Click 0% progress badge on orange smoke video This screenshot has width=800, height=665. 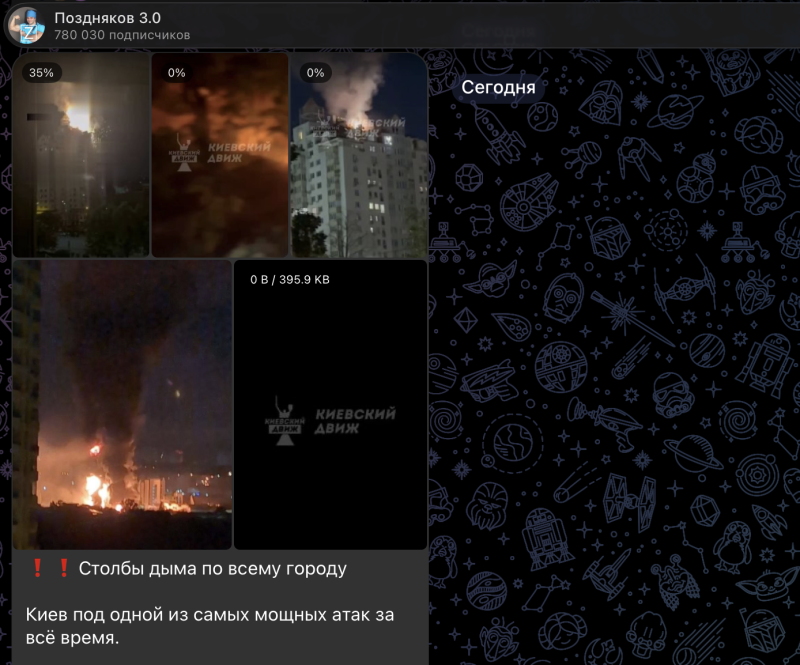[177, 73]
